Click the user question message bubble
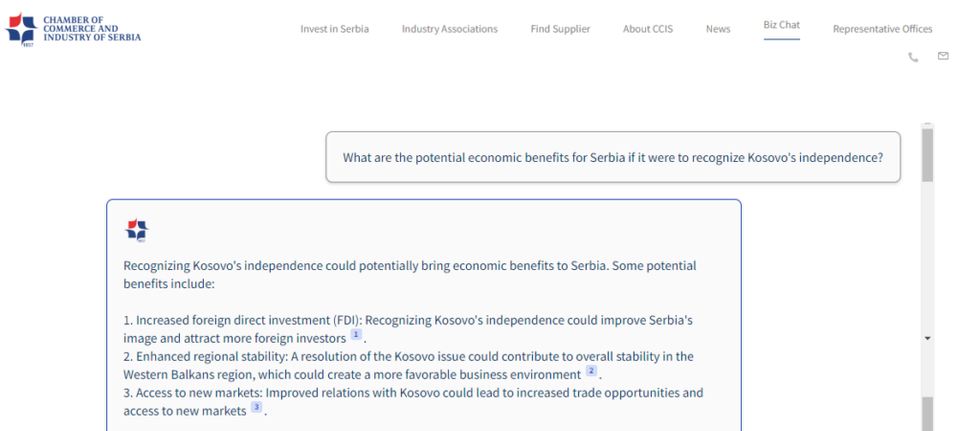Image resolution: width=980 pixels, height=431 pixels. [x=612, y=157]
